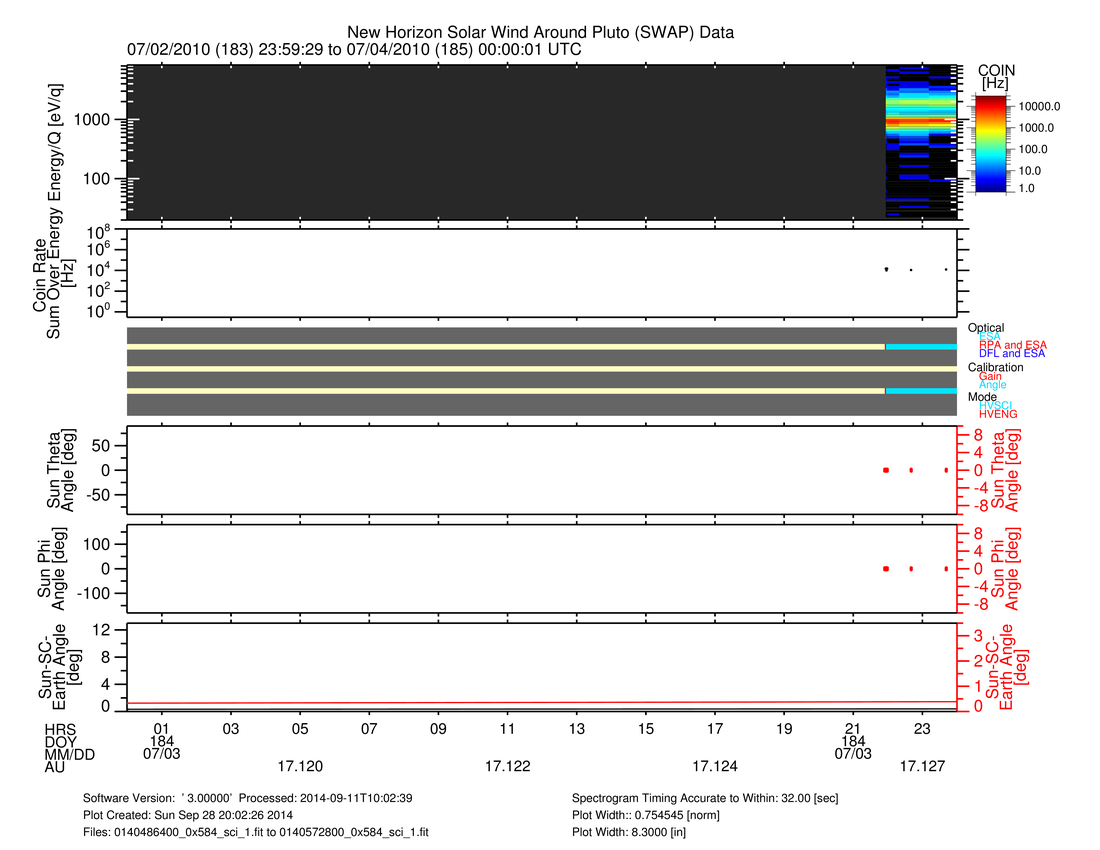Click the rightmost red point in the Sun Theta plot
This screenshot has width=1100, height=850.
946,469
